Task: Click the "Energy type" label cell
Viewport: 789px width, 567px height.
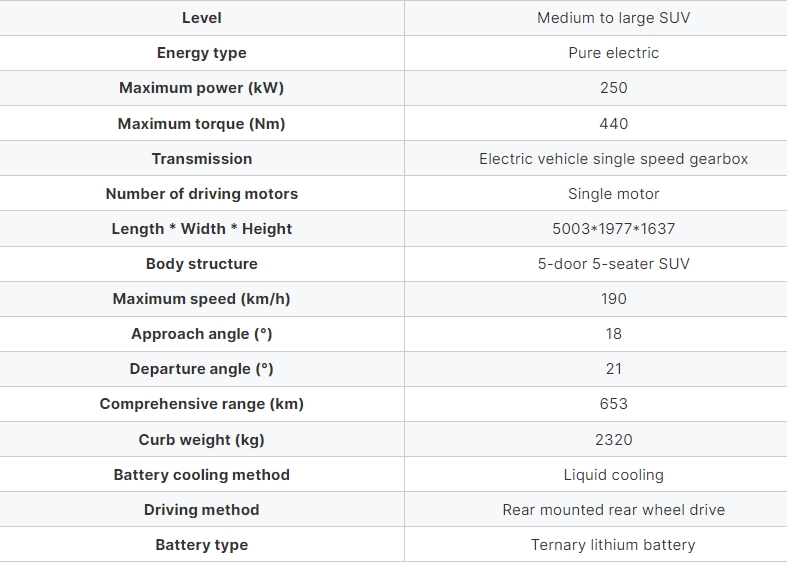Action: 201,53
